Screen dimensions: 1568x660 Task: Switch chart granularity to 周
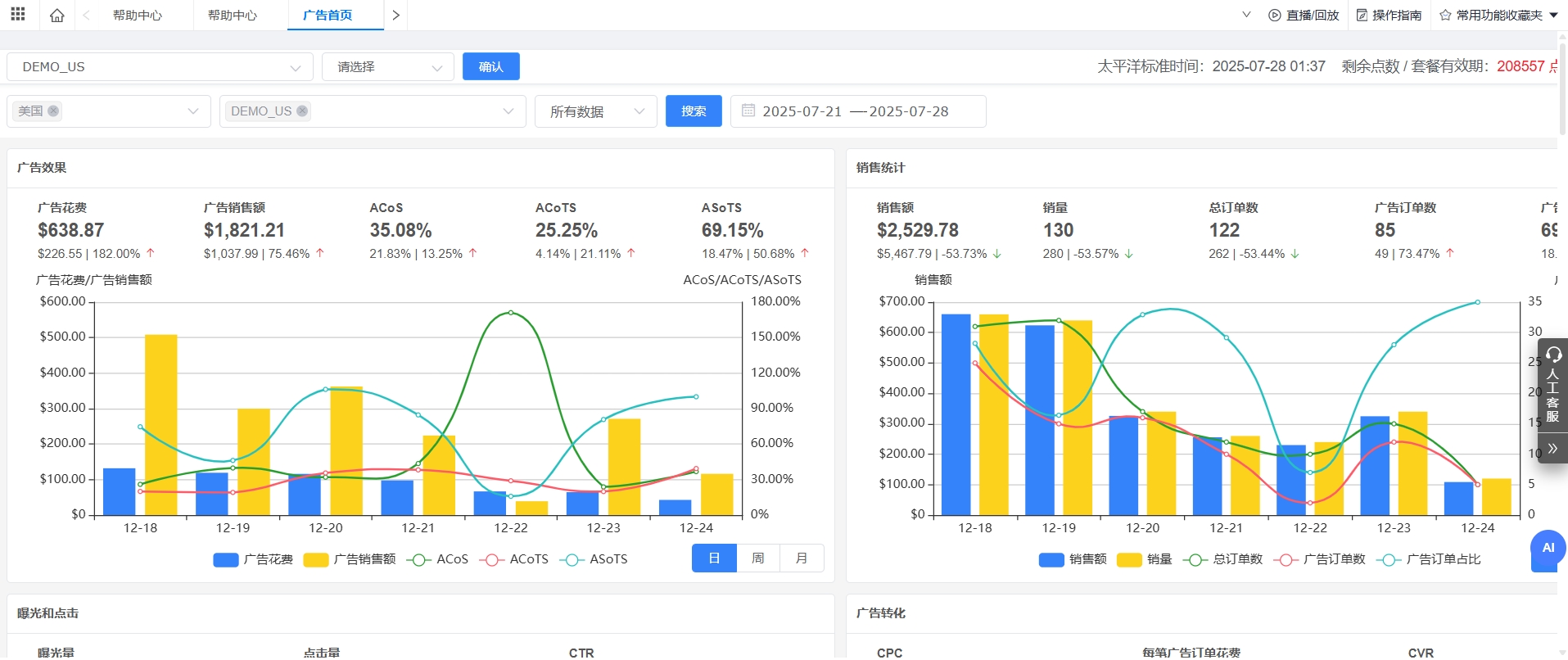757,558
